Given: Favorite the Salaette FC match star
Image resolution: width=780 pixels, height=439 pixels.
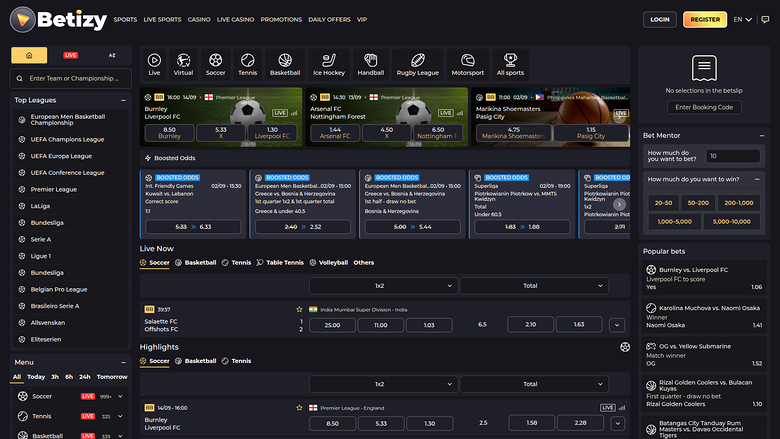Looking at the screenshot, I should pos(299,309).
